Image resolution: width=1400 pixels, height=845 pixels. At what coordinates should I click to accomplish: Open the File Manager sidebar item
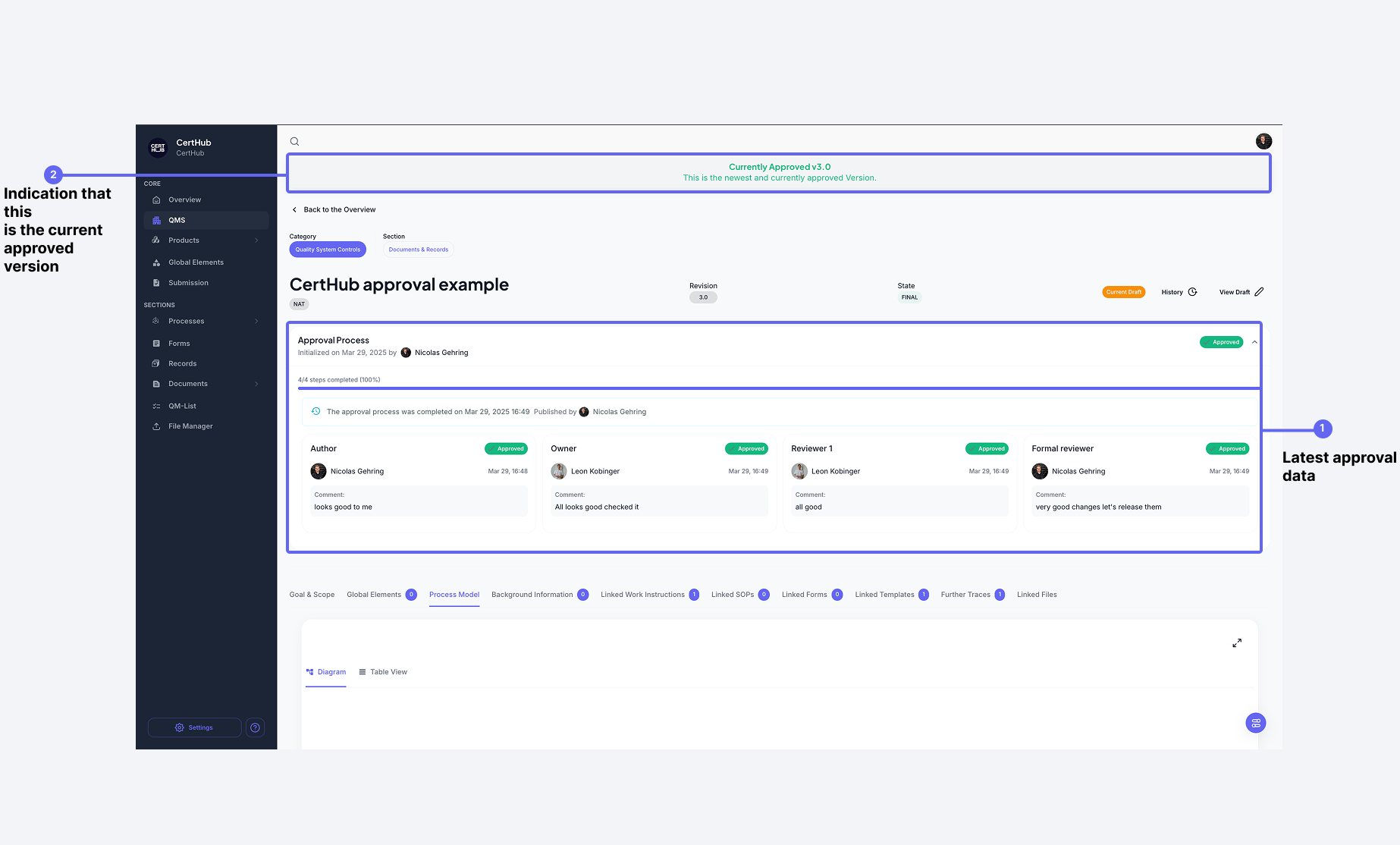[190, 426]
